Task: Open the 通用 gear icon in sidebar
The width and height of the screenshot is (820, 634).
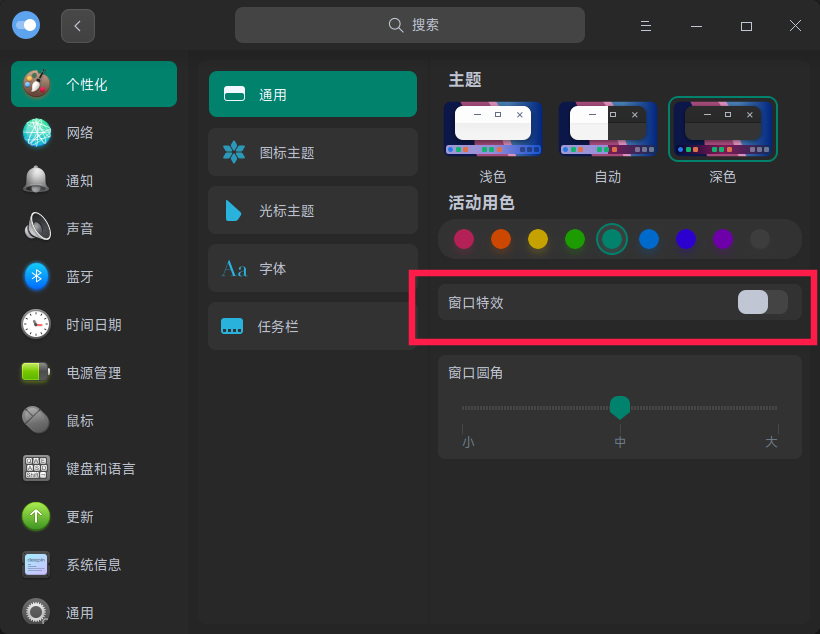Action: click(x=36, y=612)
